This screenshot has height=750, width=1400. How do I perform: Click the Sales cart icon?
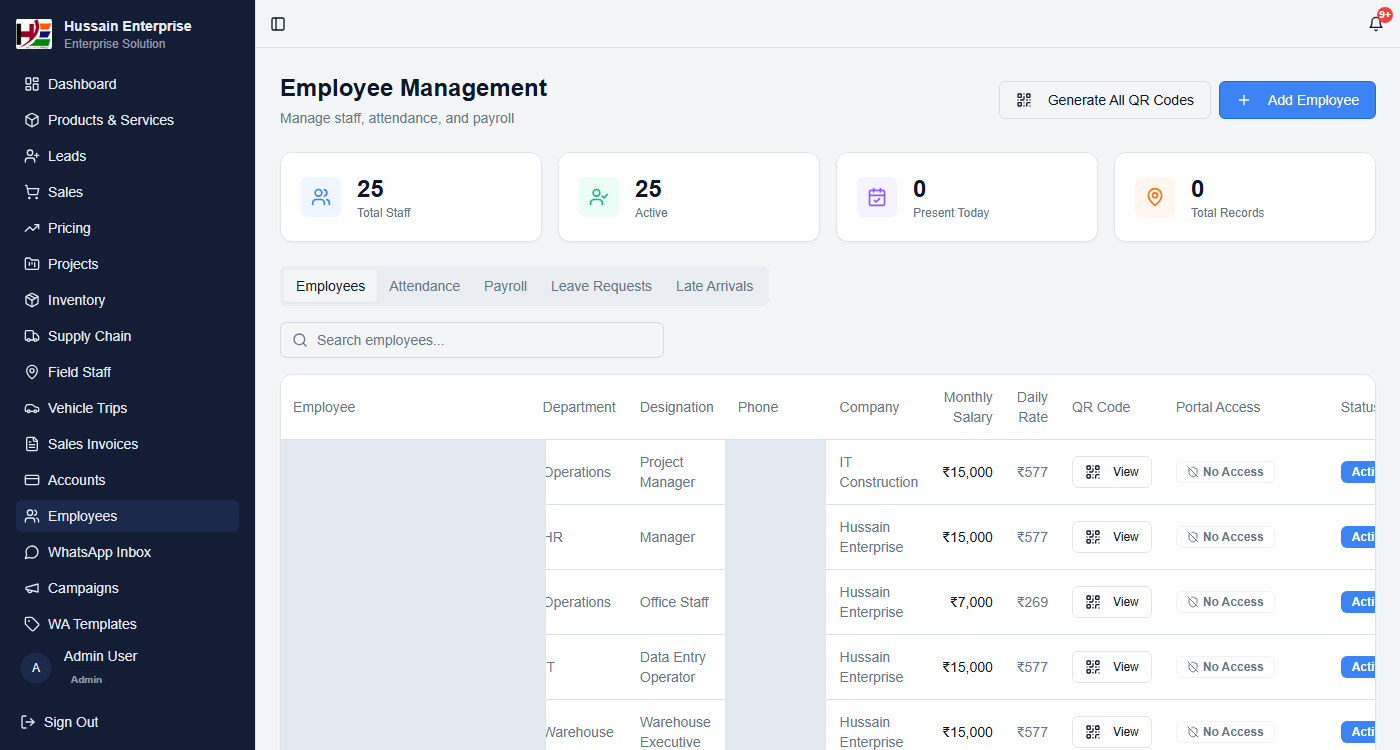tap(32, 192)
